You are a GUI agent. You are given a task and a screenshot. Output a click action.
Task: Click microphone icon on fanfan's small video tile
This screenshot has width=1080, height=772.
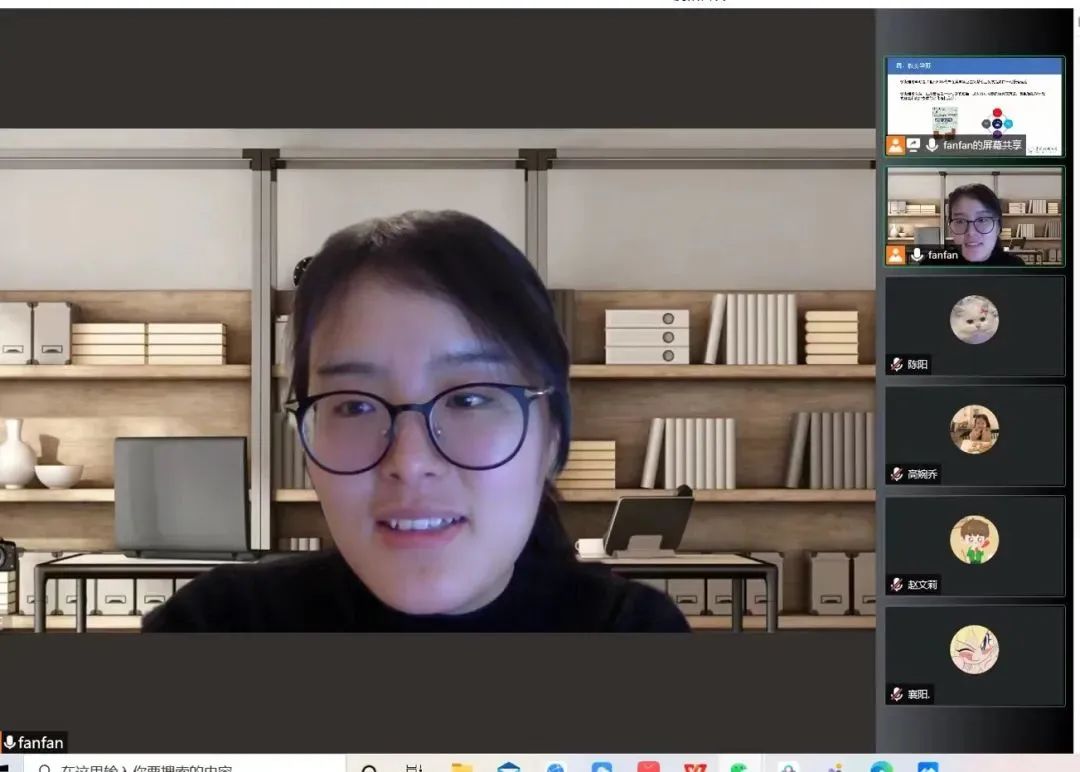tap(916, 255)
